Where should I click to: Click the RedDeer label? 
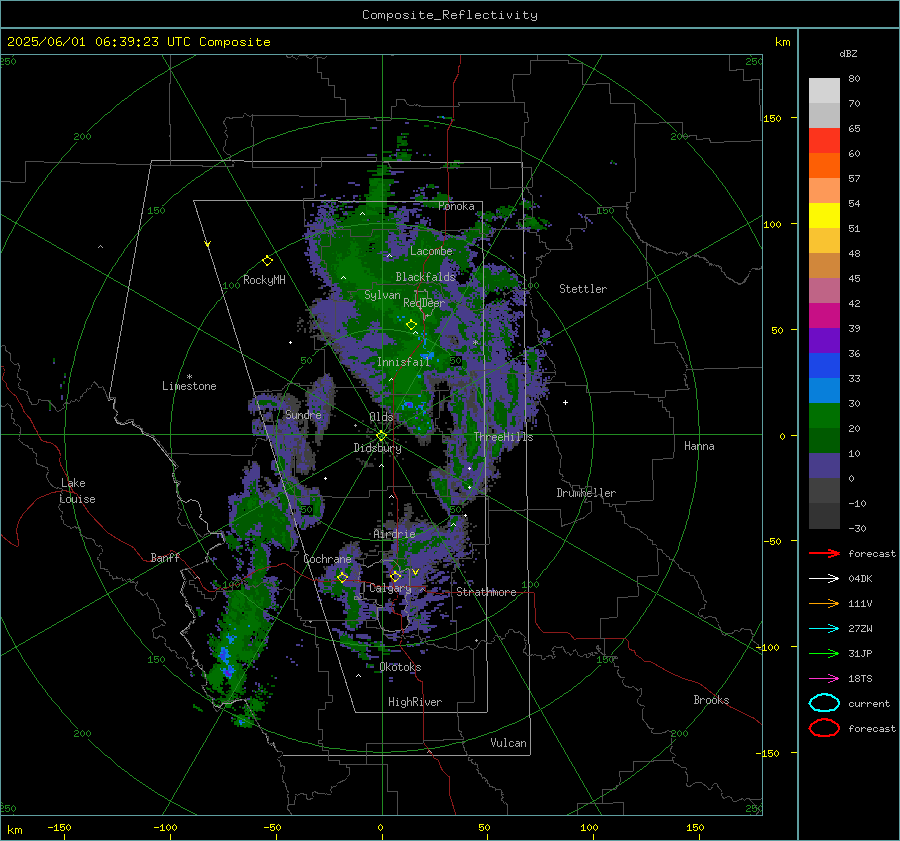(424, 303)
